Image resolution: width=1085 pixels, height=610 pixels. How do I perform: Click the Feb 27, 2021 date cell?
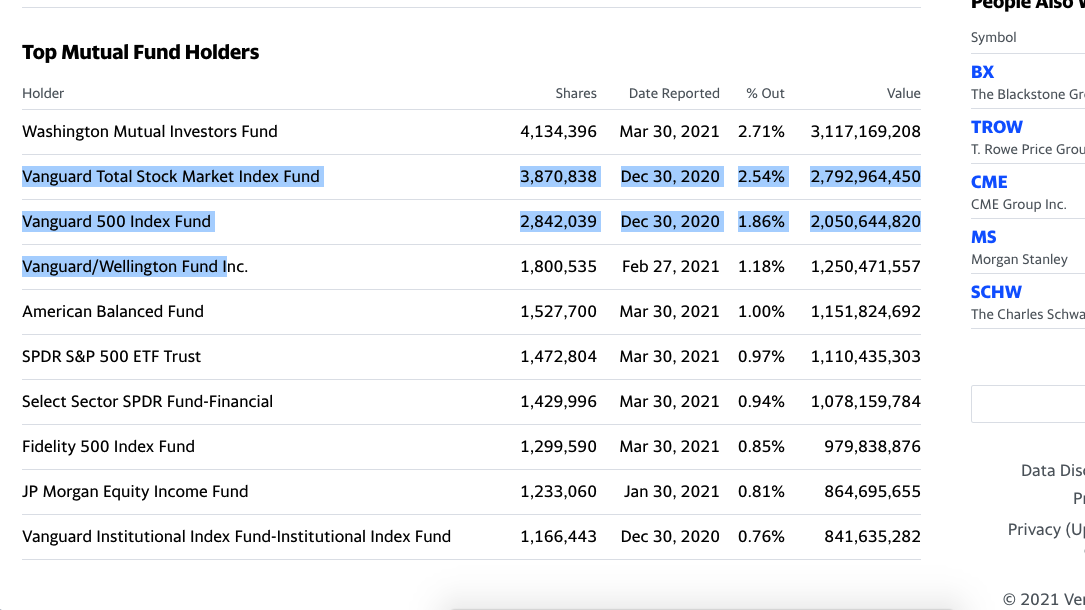click(671, 266)
